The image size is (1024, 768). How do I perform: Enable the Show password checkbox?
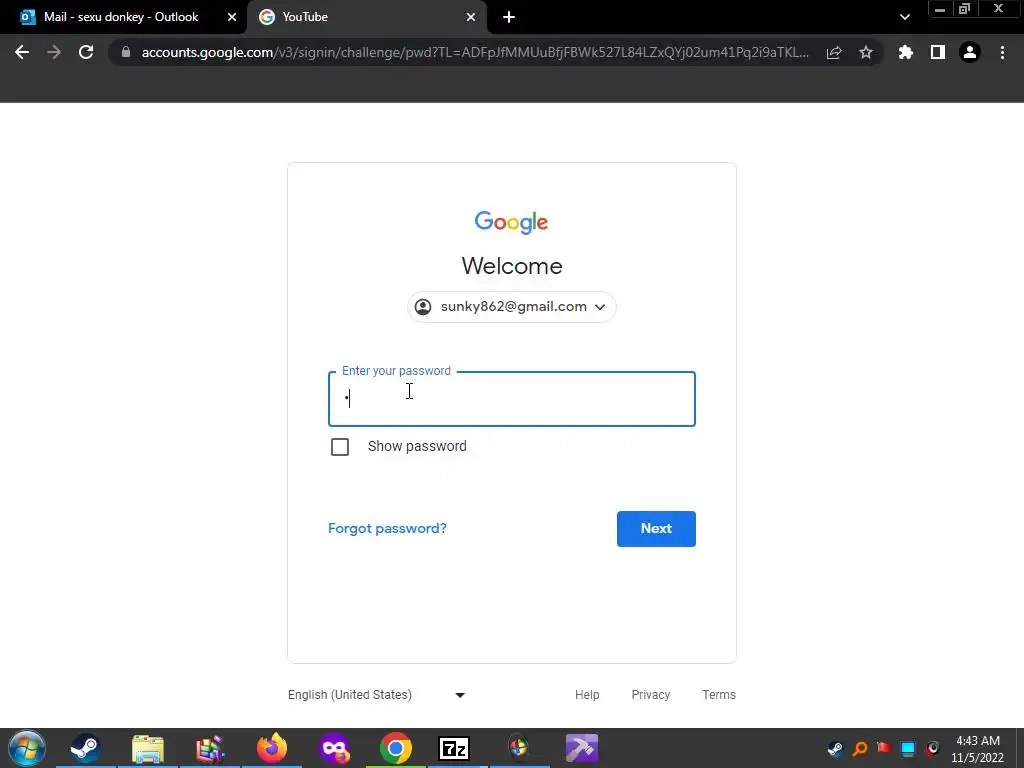coord(340,447)
